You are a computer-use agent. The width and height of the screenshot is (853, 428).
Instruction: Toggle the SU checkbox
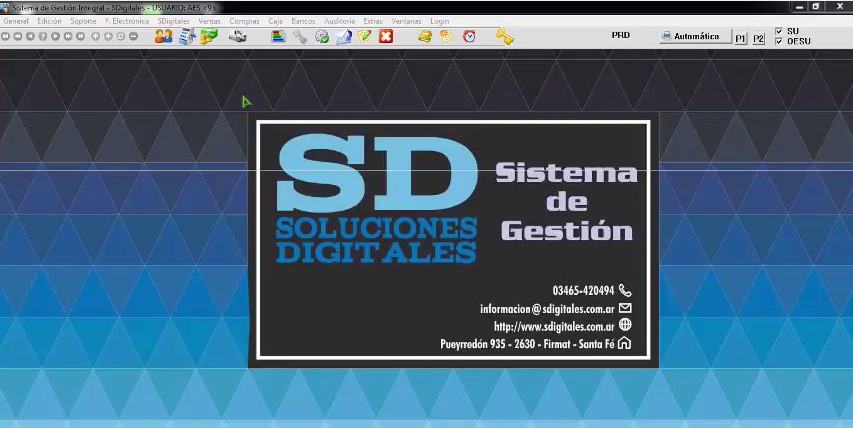(779, 32)
